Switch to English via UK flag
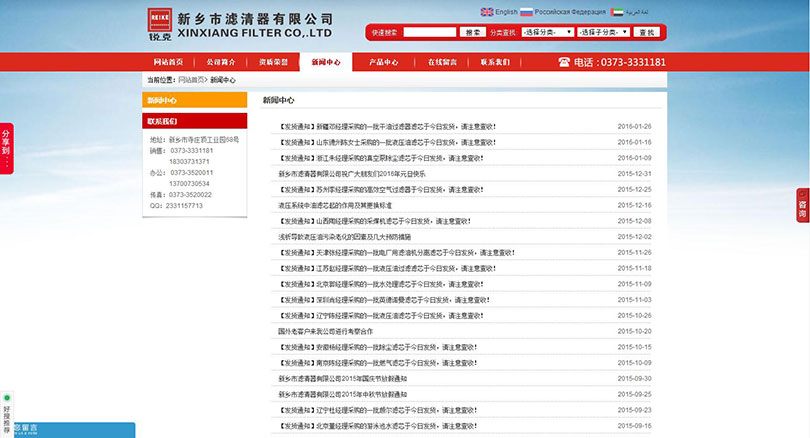 [487, 12]
